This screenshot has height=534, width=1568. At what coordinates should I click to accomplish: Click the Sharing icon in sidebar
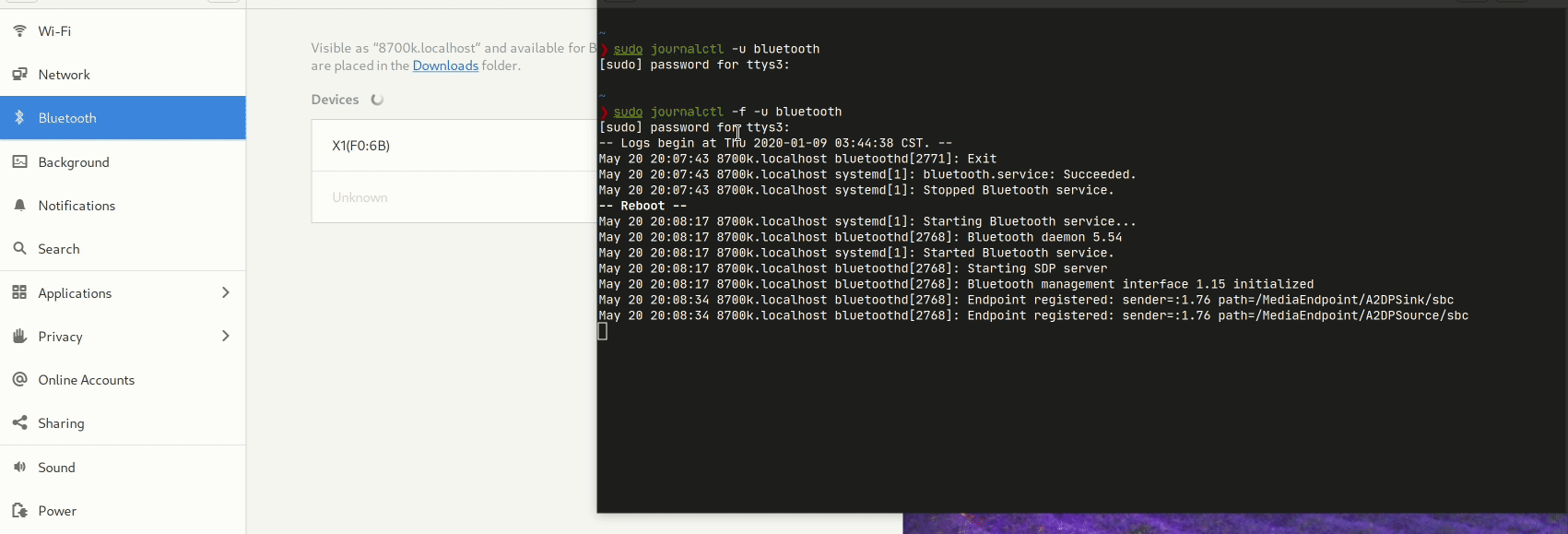19,422
